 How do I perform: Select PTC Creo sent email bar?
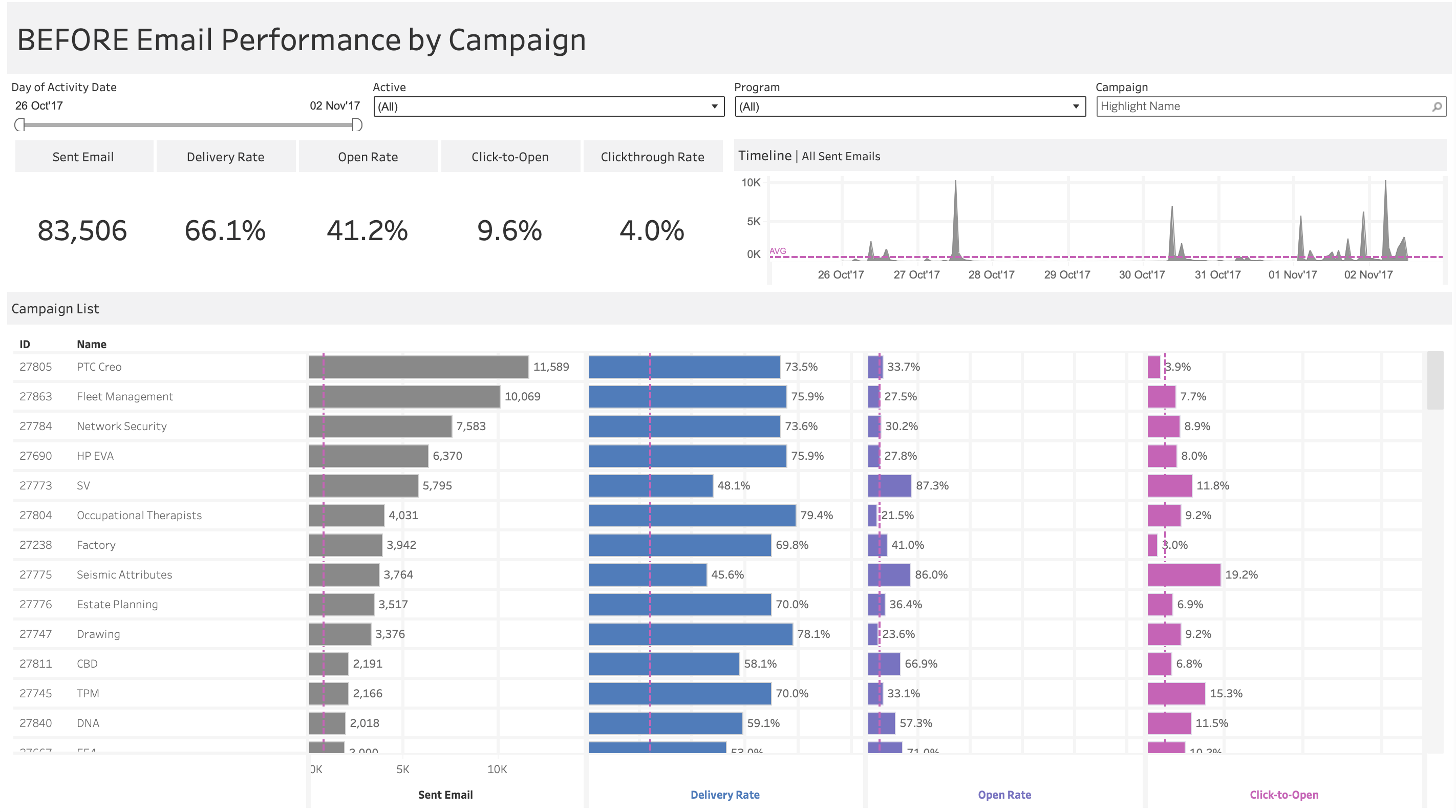pyautogui.click(x=418, y=367)
